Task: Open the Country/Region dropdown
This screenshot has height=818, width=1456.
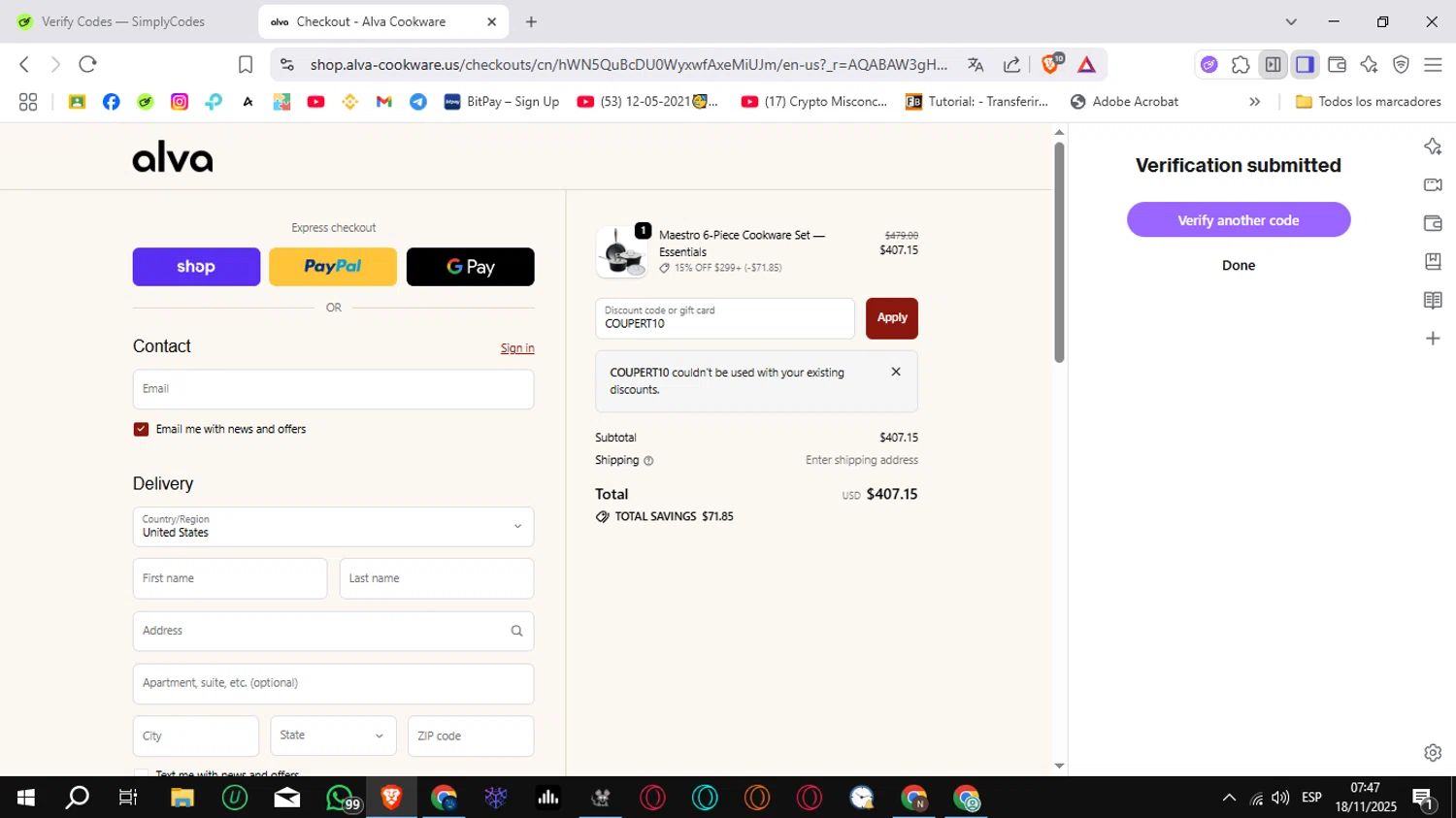Action: (333, 527)
